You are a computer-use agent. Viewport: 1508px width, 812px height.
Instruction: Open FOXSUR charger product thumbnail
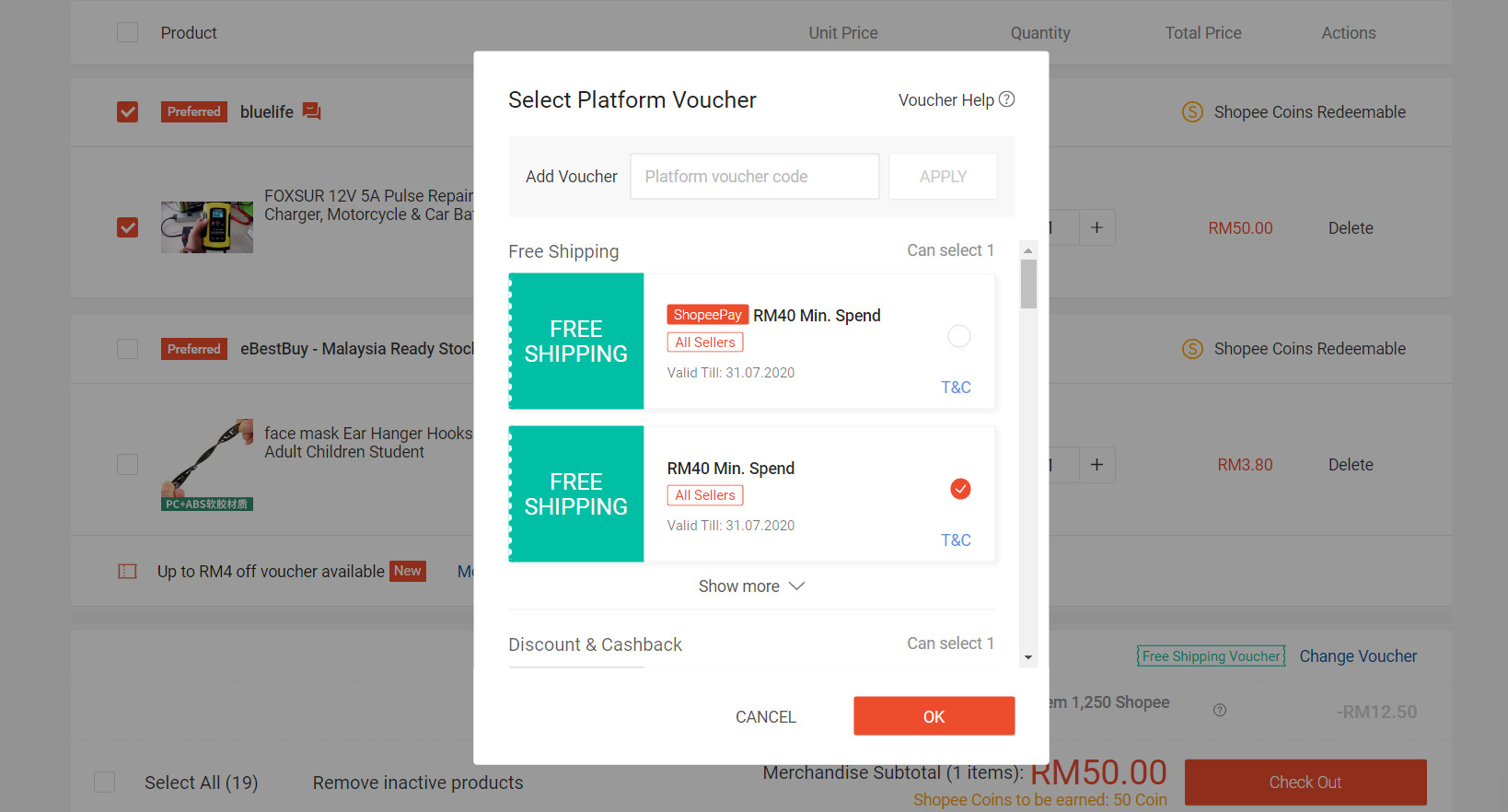tap(207, 227)
